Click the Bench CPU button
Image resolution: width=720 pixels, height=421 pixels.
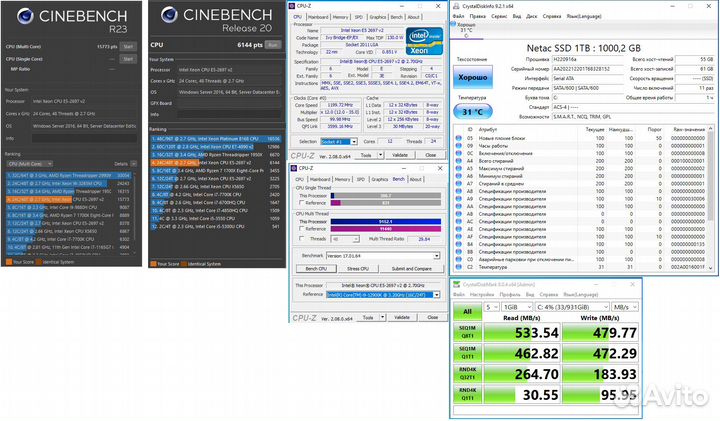[x=316, y=269]
